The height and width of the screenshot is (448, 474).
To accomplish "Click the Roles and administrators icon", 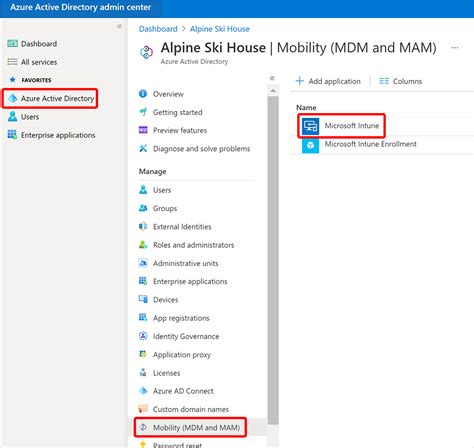I will (143, 245).
